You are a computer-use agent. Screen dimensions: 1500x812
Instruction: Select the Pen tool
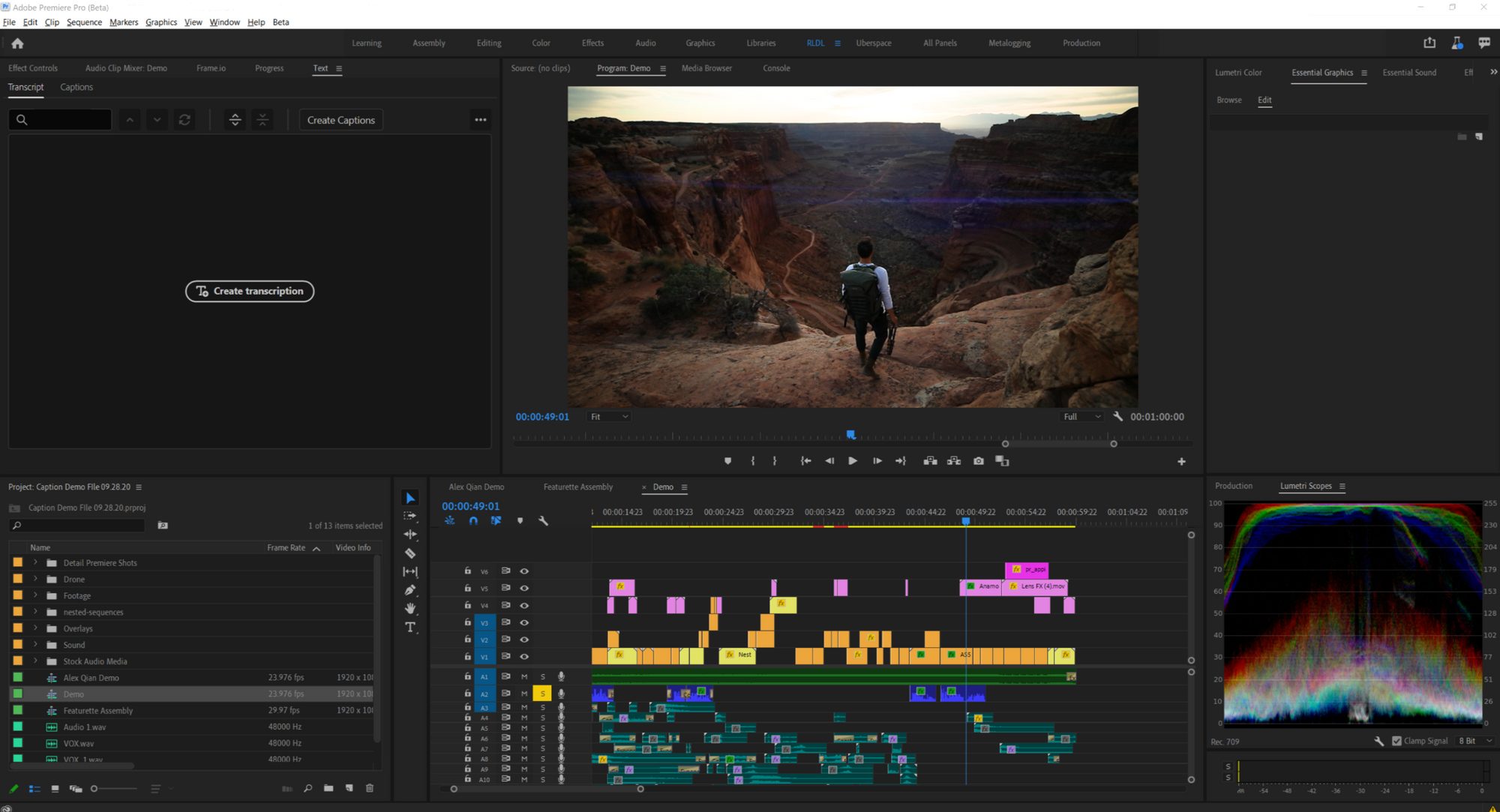pyautogui.click(x=410, y=590)
